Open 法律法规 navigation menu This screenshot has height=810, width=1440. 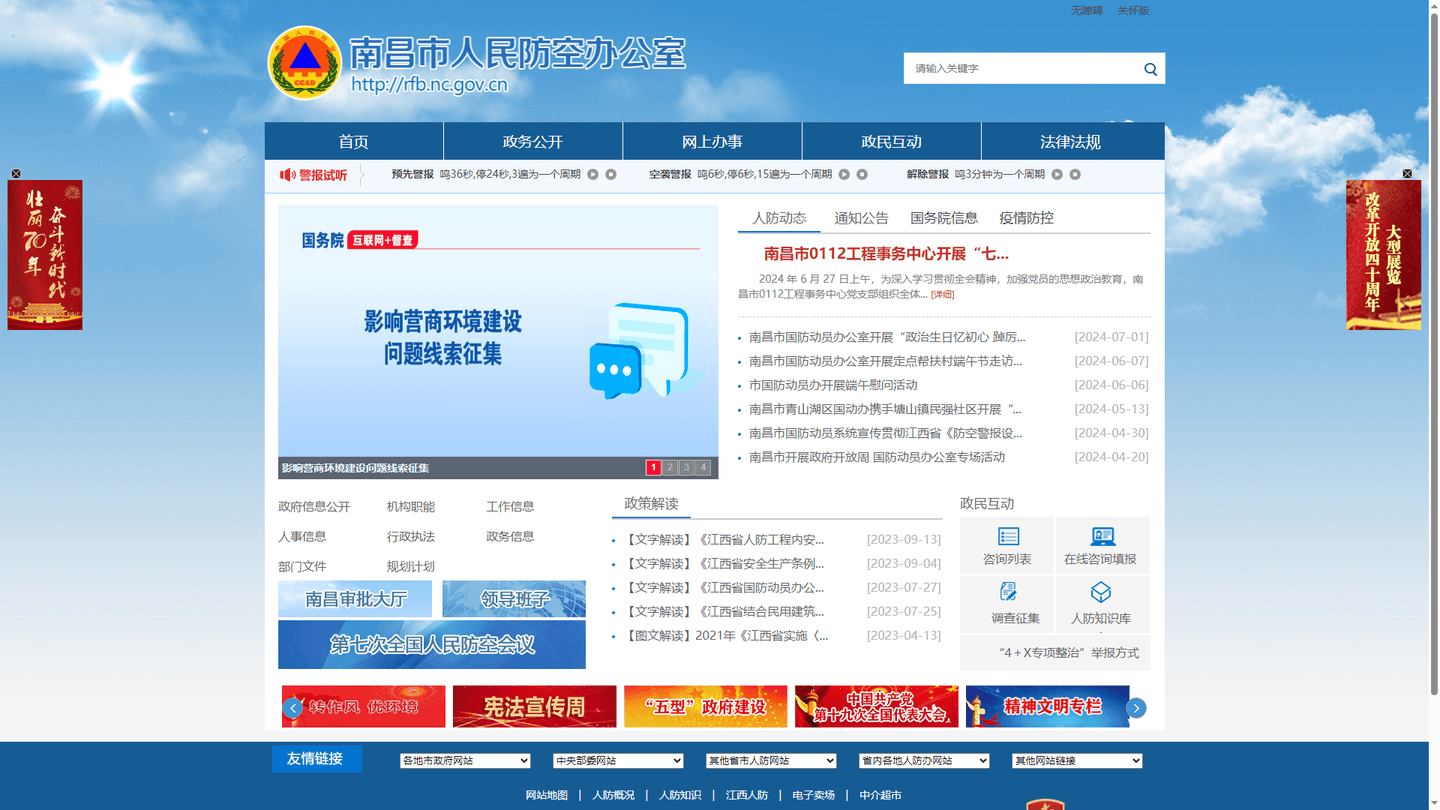(1071, 142)
